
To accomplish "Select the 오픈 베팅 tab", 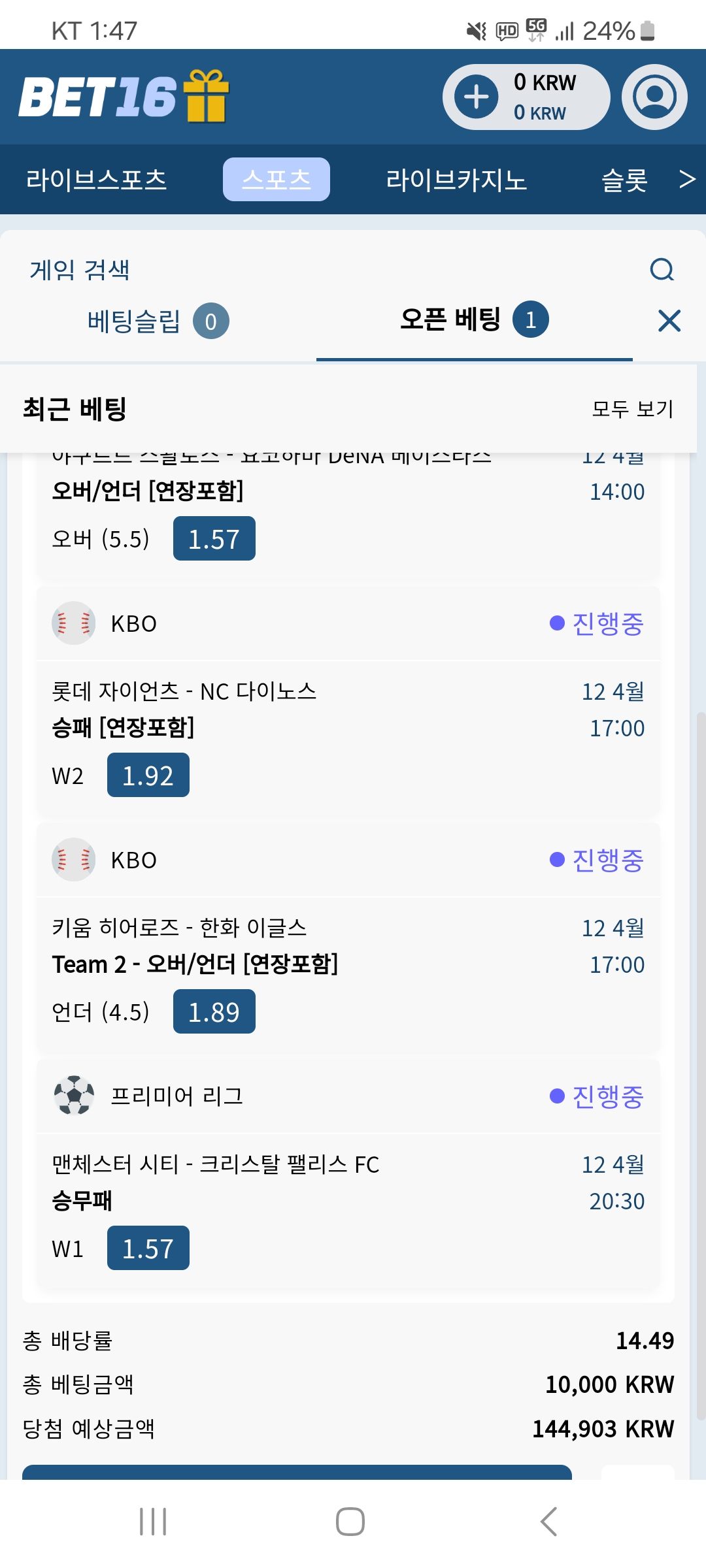I will pyautogui.click(x=475, y=319).
